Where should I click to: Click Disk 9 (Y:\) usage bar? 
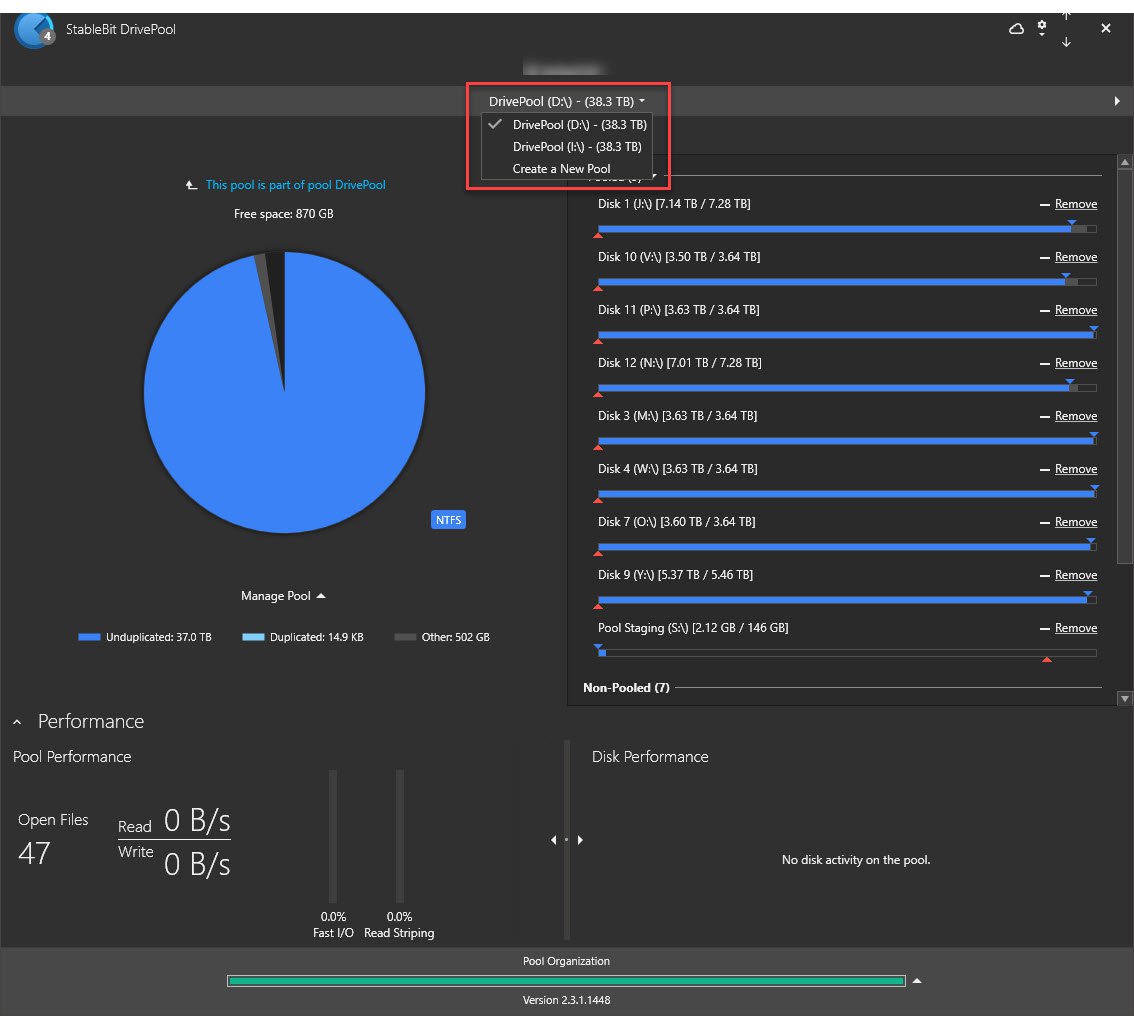(x=847, y=600)
